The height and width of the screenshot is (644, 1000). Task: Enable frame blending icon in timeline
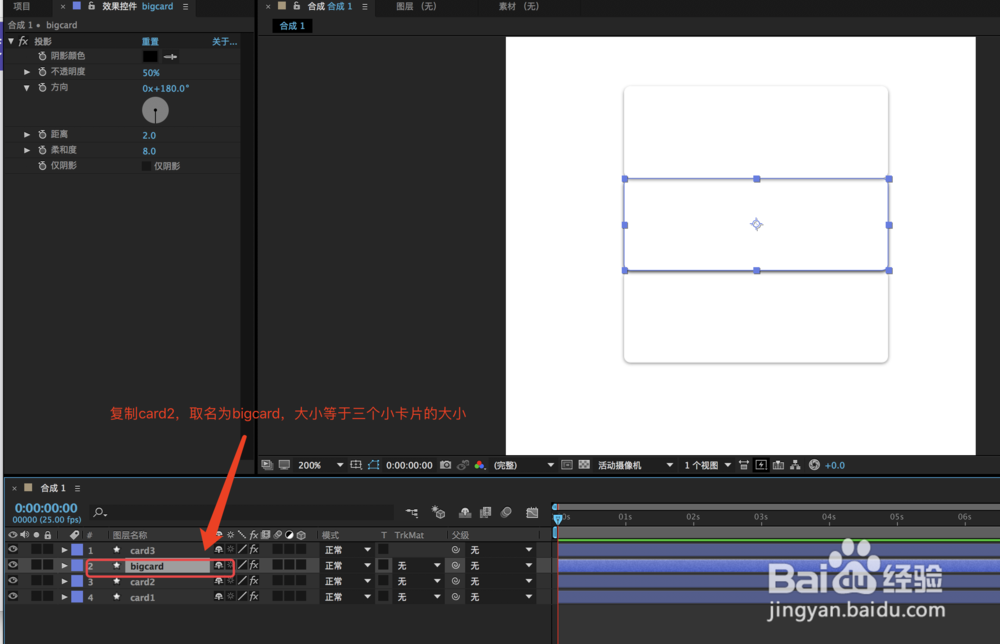tap(486, 512)
